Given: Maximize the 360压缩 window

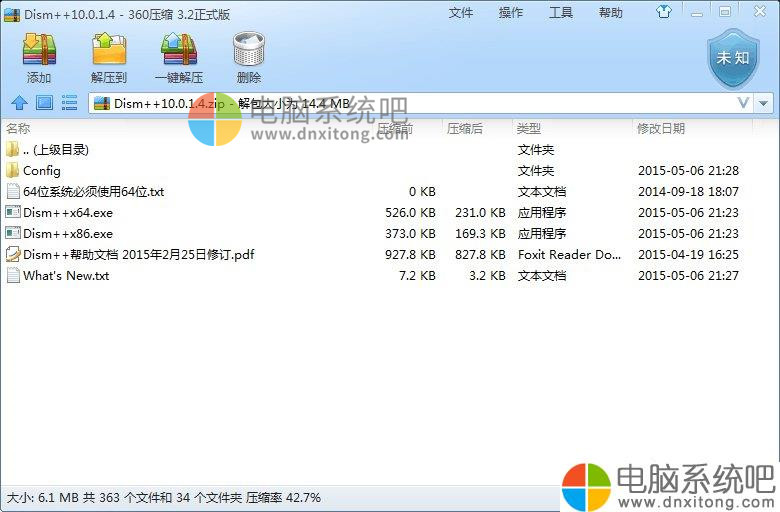Looking at the screenshot, I should (x=725, y=11).
